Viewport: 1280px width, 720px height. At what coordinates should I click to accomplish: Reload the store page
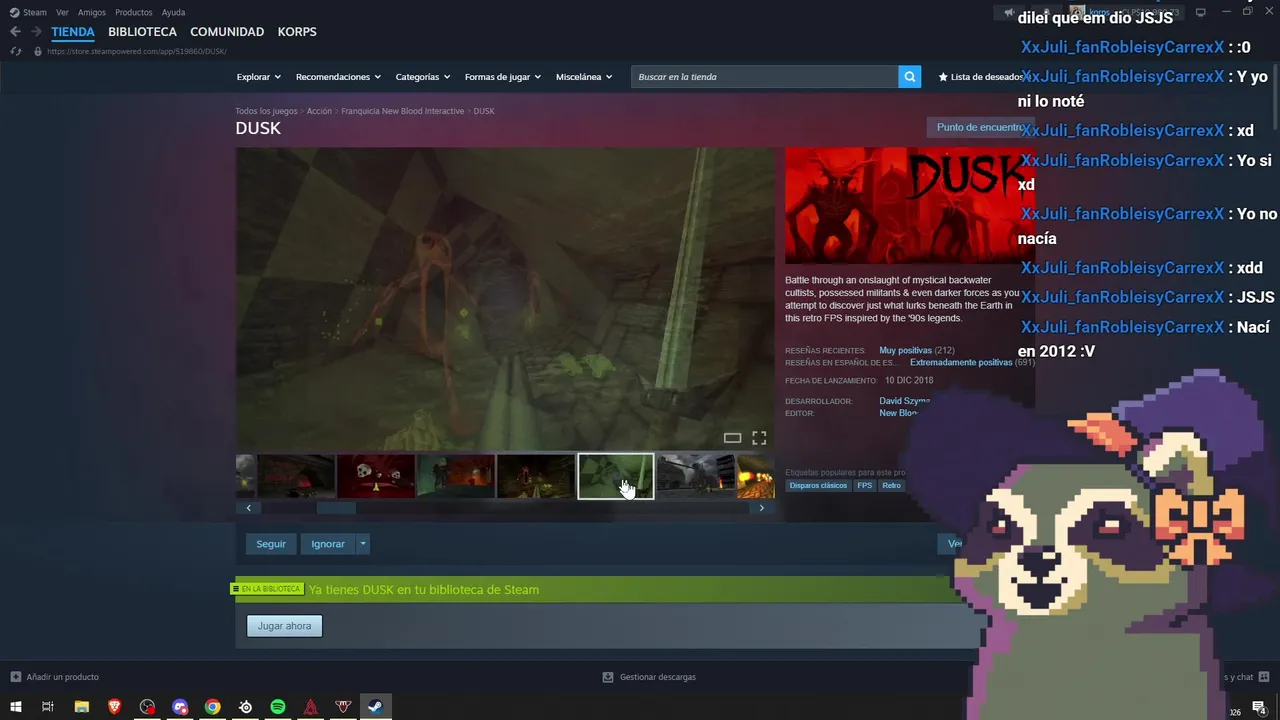point(16,51)
